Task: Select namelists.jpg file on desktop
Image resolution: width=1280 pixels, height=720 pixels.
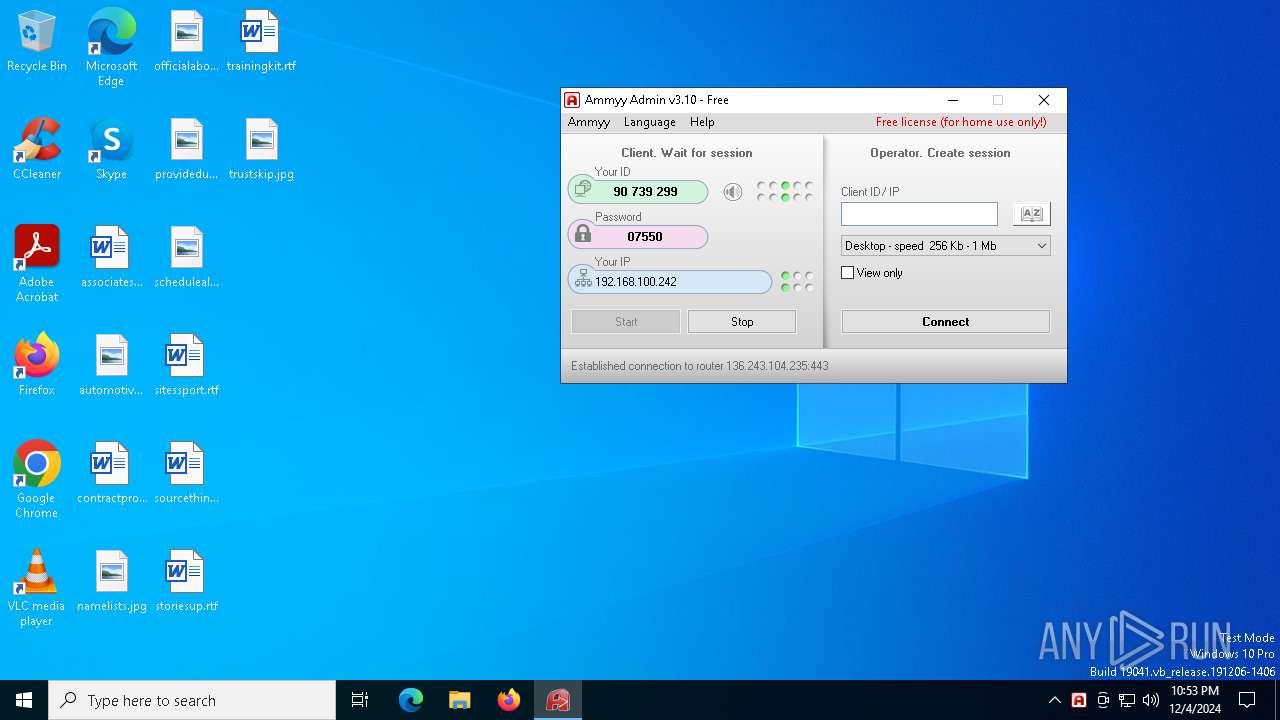Action: (111, 580)
